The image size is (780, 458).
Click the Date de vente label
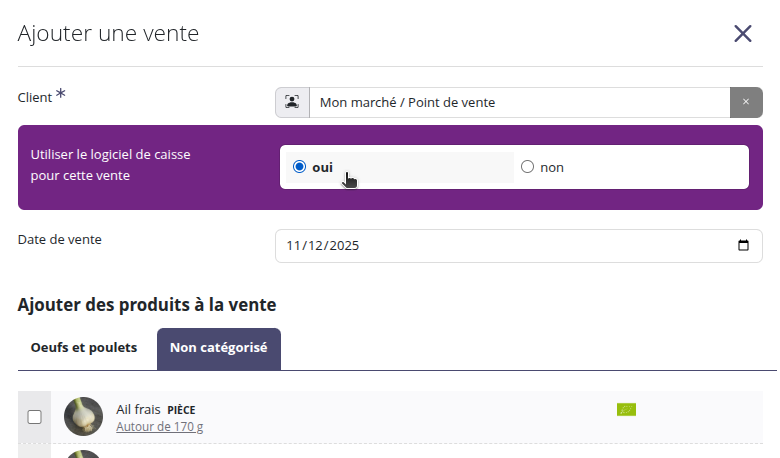point(60,239)
